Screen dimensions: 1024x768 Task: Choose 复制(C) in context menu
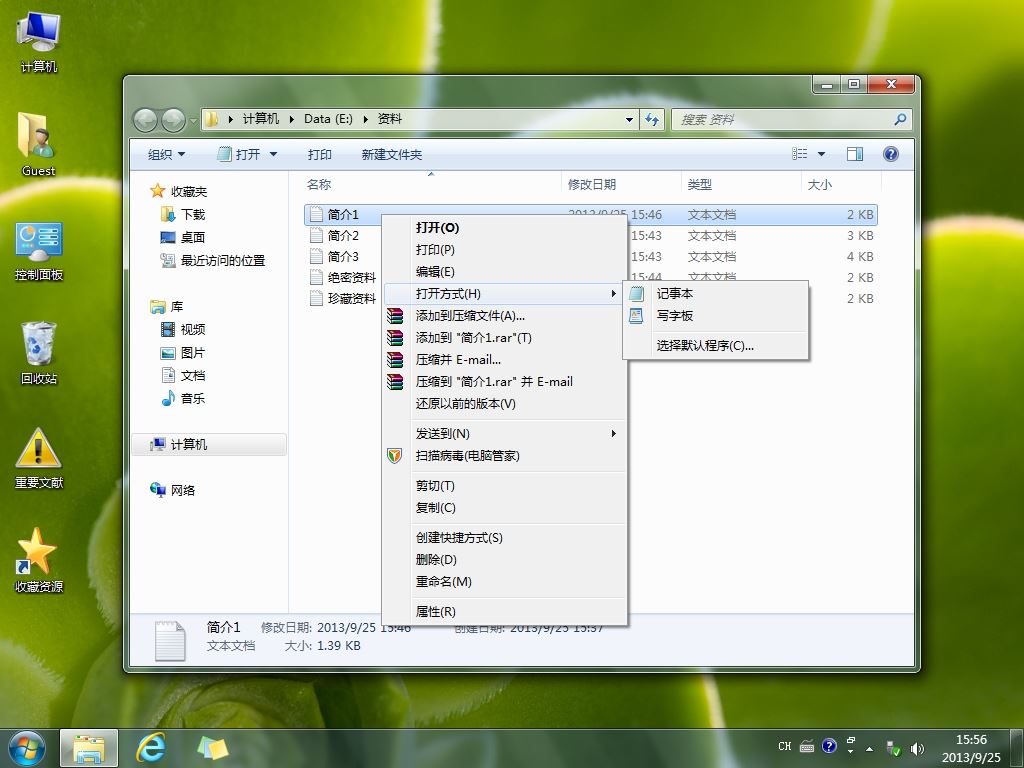tap(504, 507)
